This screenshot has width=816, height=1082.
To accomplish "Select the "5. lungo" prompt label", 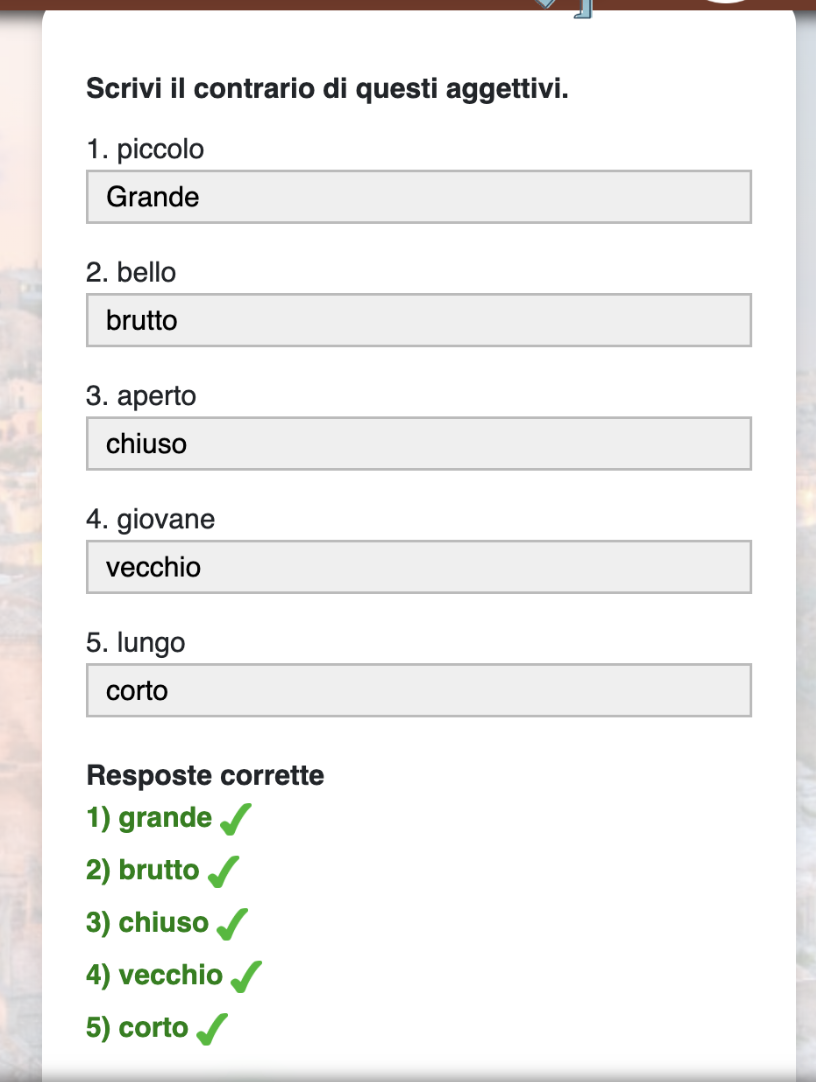I will pyautogui.click(x=136, y=643).
